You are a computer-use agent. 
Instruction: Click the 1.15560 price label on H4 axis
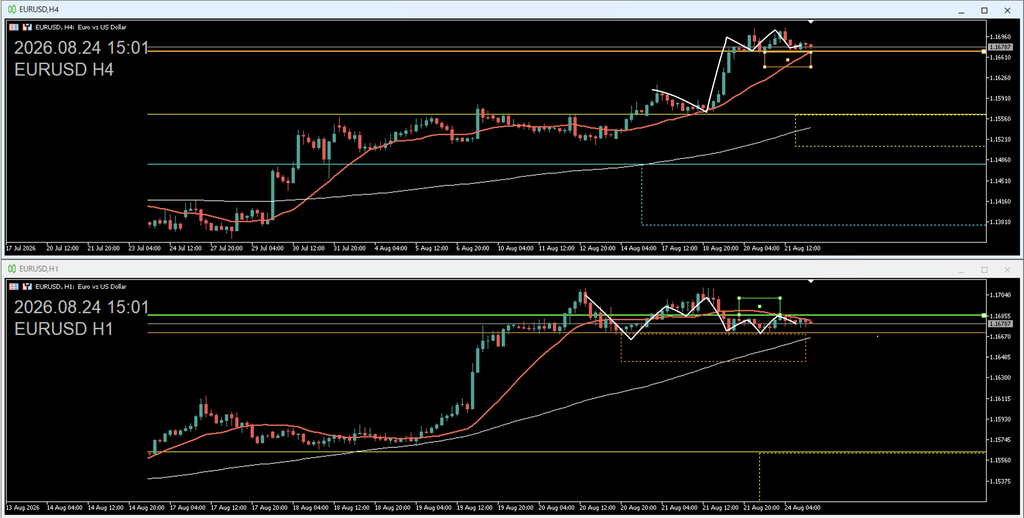[x=1000, y=119]
